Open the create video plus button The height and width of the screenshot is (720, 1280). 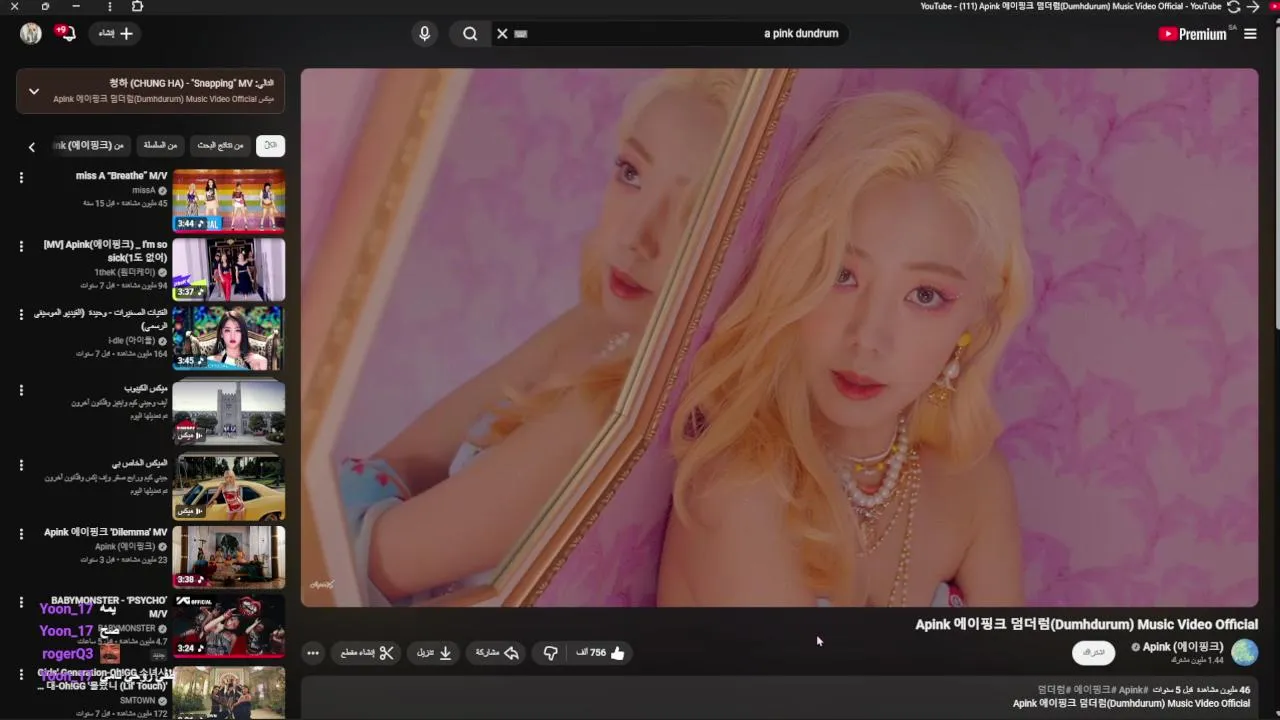click(116, 33)
